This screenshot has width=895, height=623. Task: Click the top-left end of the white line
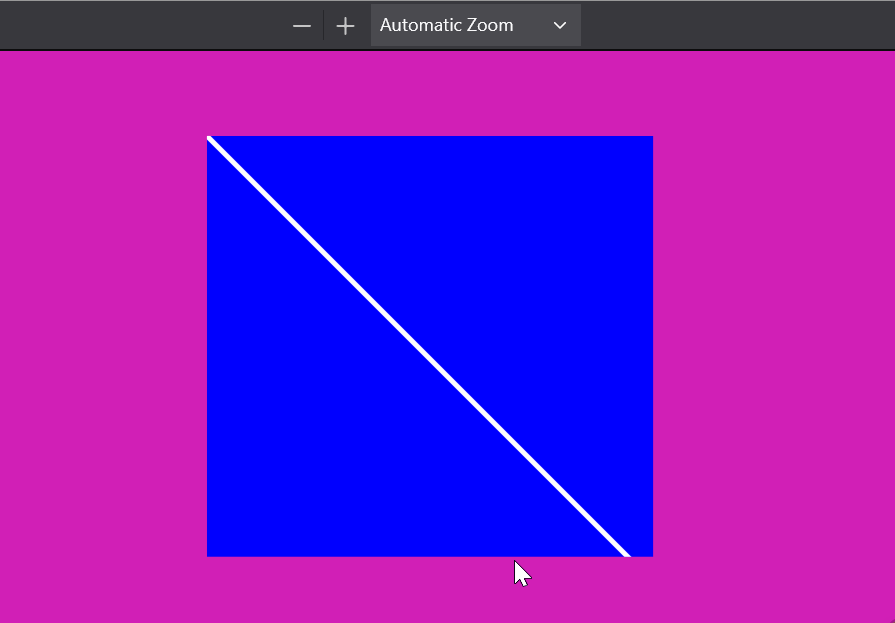pyautogui.click(x=209, y=139)
